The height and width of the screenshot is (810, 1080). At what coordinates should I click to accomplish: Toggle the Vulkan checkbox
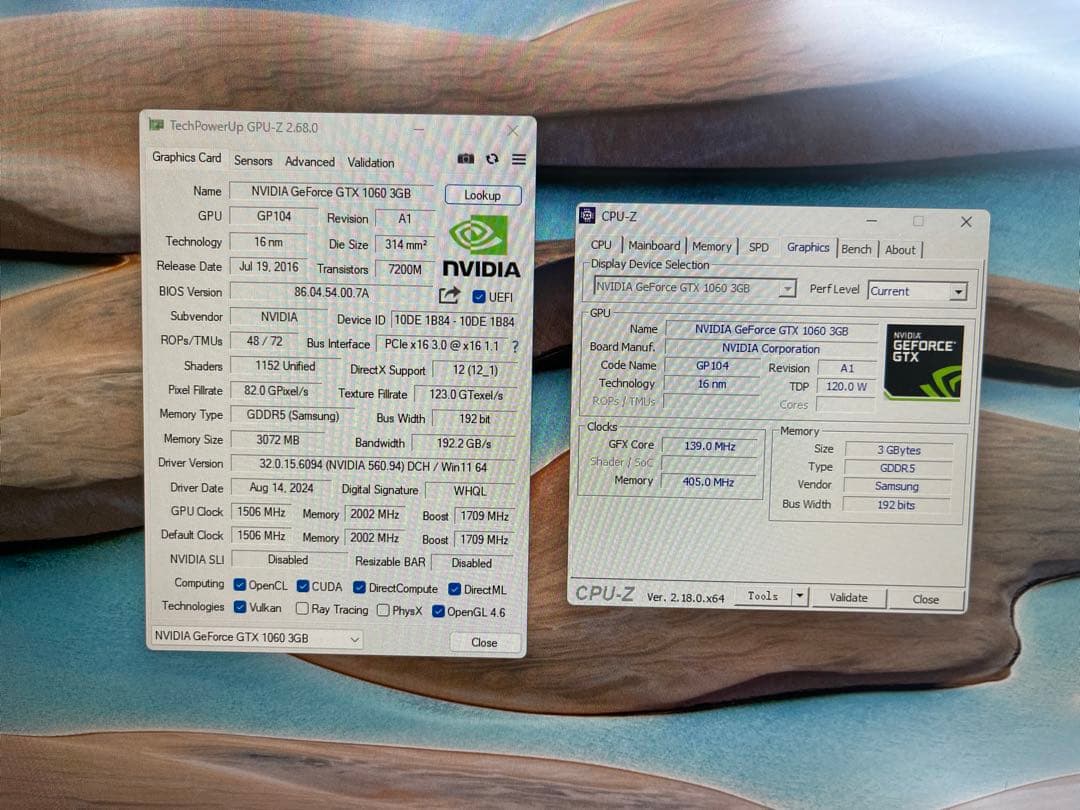240,607
